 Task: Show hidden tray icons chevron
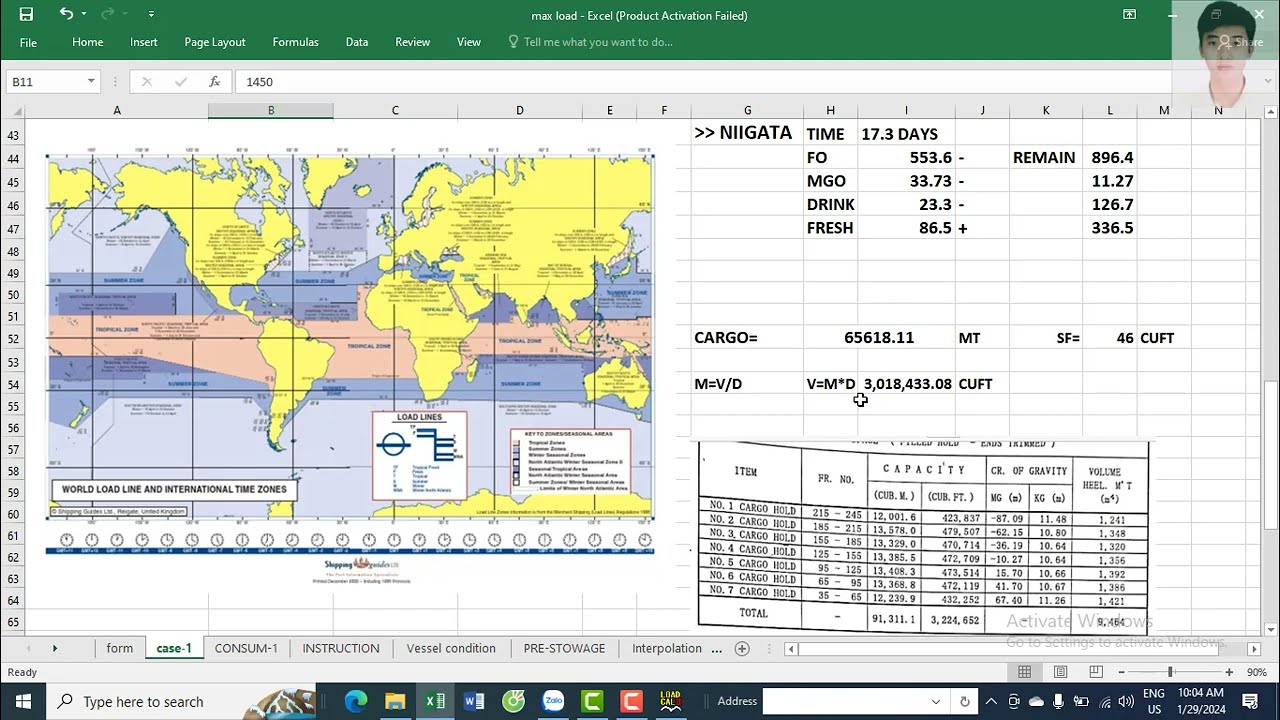pos(991,701)
